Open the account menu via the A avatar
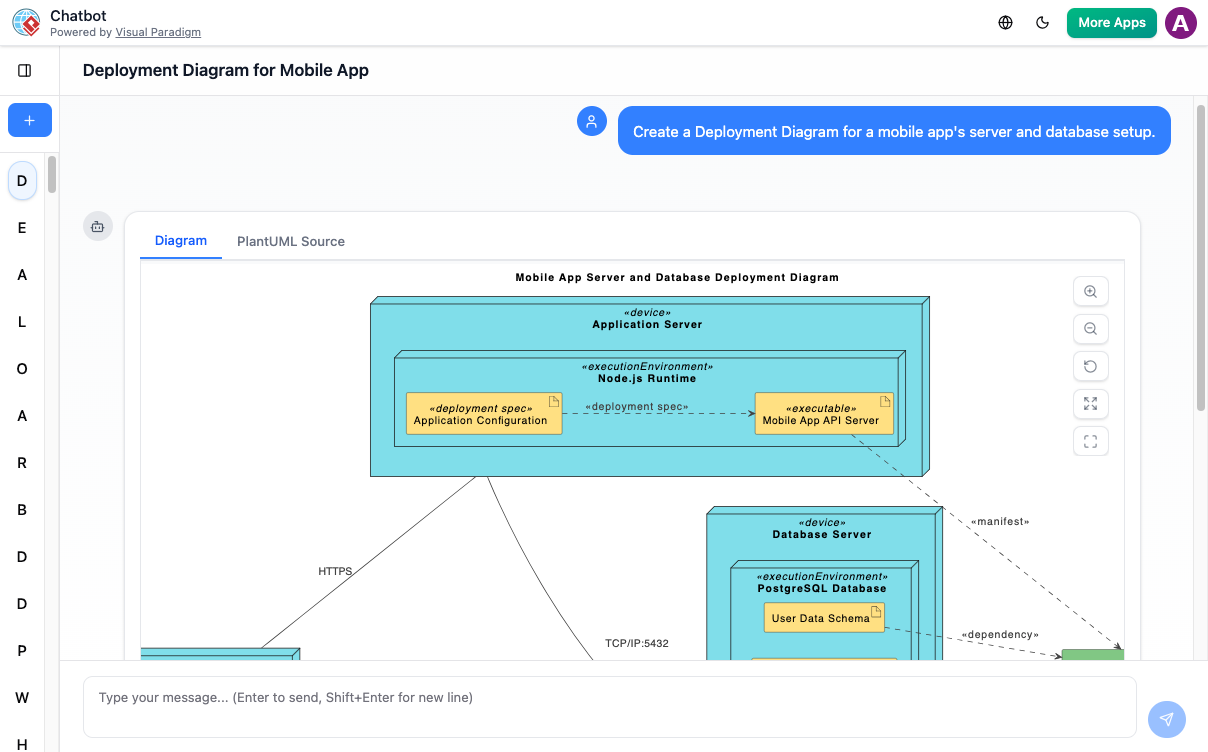This screenshot has width=1208, height=752. click(1180, 22)
